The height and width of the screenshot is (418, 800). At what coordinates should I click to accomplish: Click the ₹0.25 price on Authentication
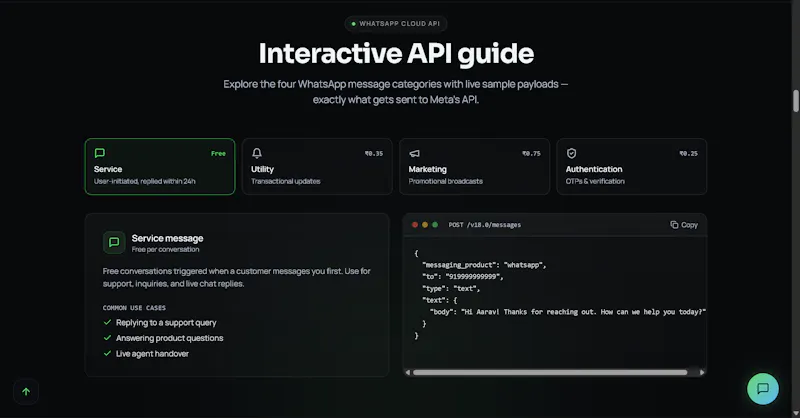[688, 154]
